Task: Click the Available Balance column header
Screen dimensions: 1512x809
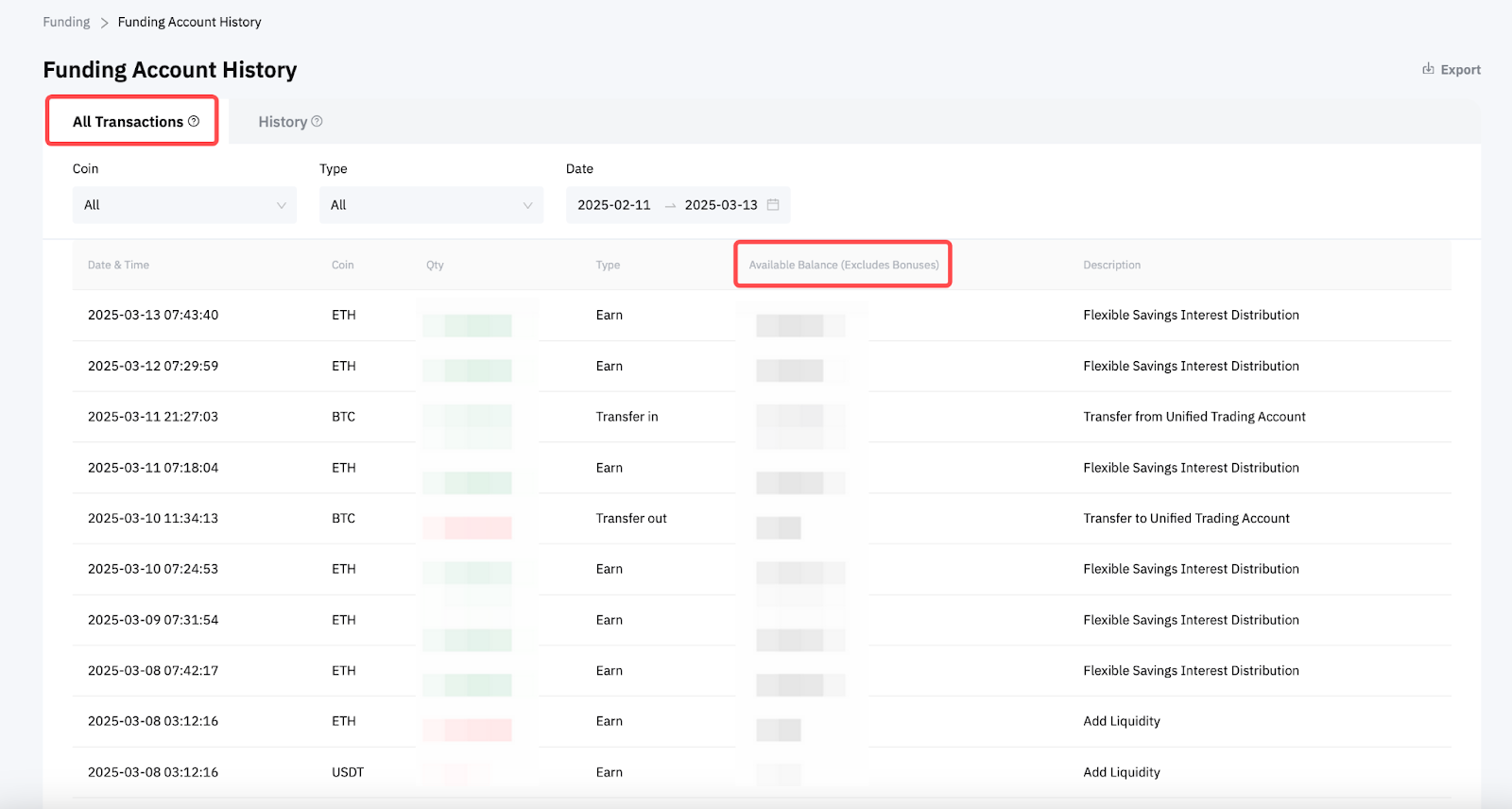Action: 843,265
